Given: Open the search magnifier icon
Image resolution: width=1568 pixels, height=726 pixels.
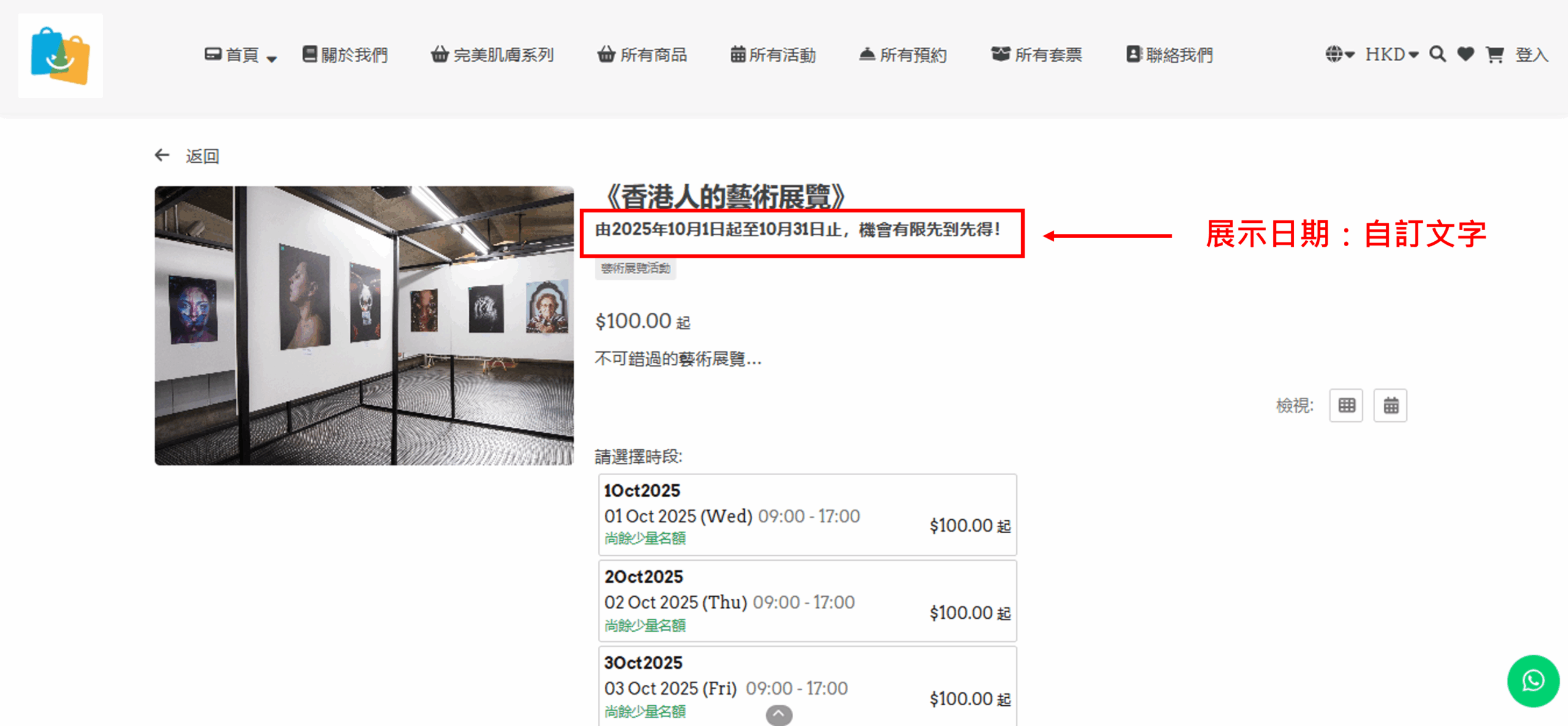Looking at the screenshot, I should click(x=1437, y=54).
